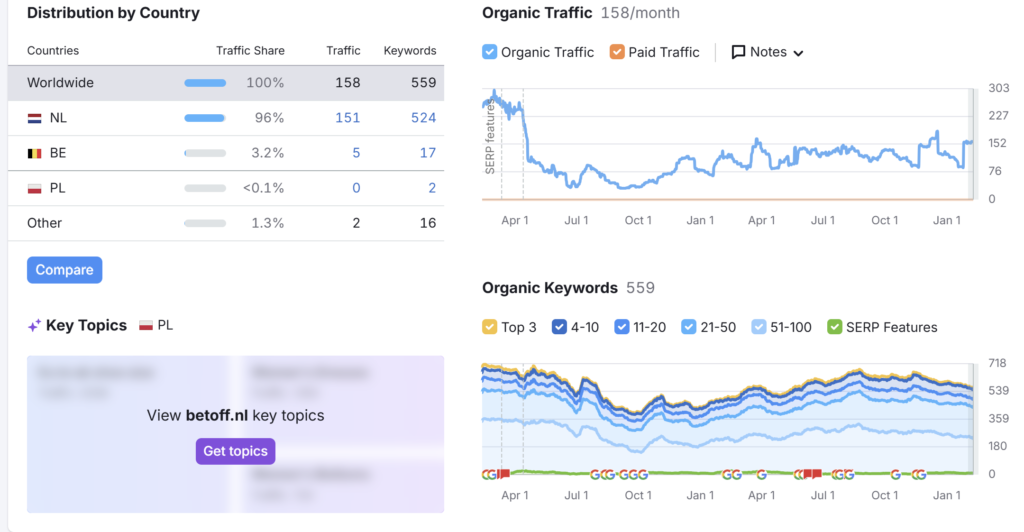Open the NL traffic value 151 link

point(347,118)
